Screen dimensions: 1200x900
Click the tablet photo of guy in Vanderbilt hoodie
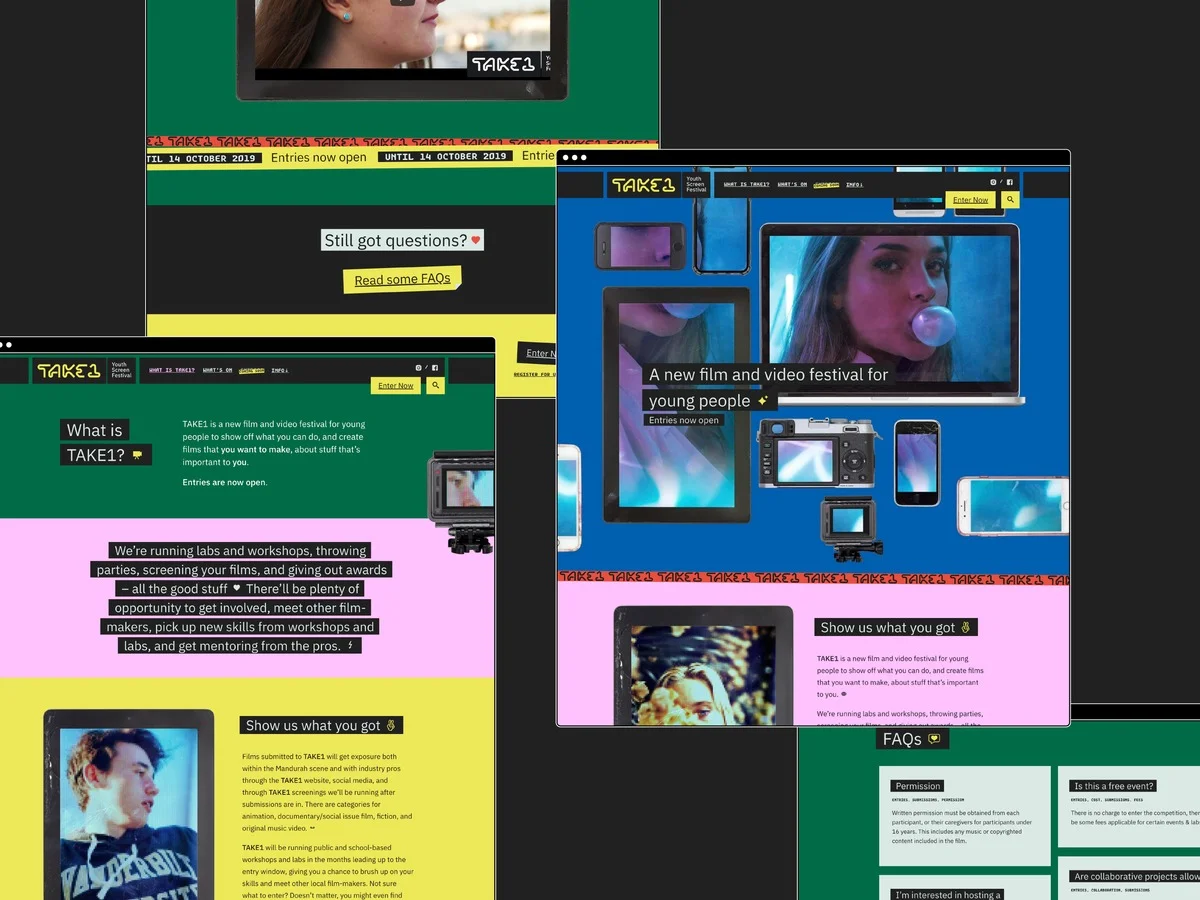point(129,805)
